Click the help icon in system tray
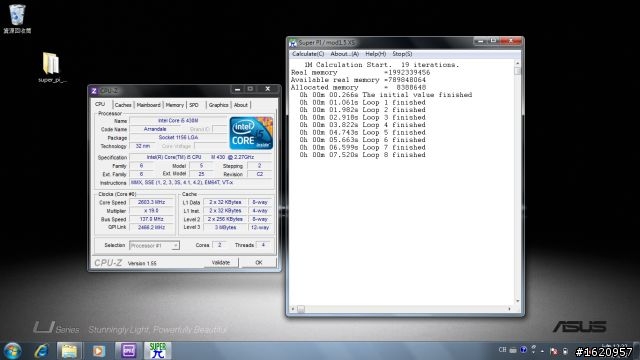 click(523, 350)
